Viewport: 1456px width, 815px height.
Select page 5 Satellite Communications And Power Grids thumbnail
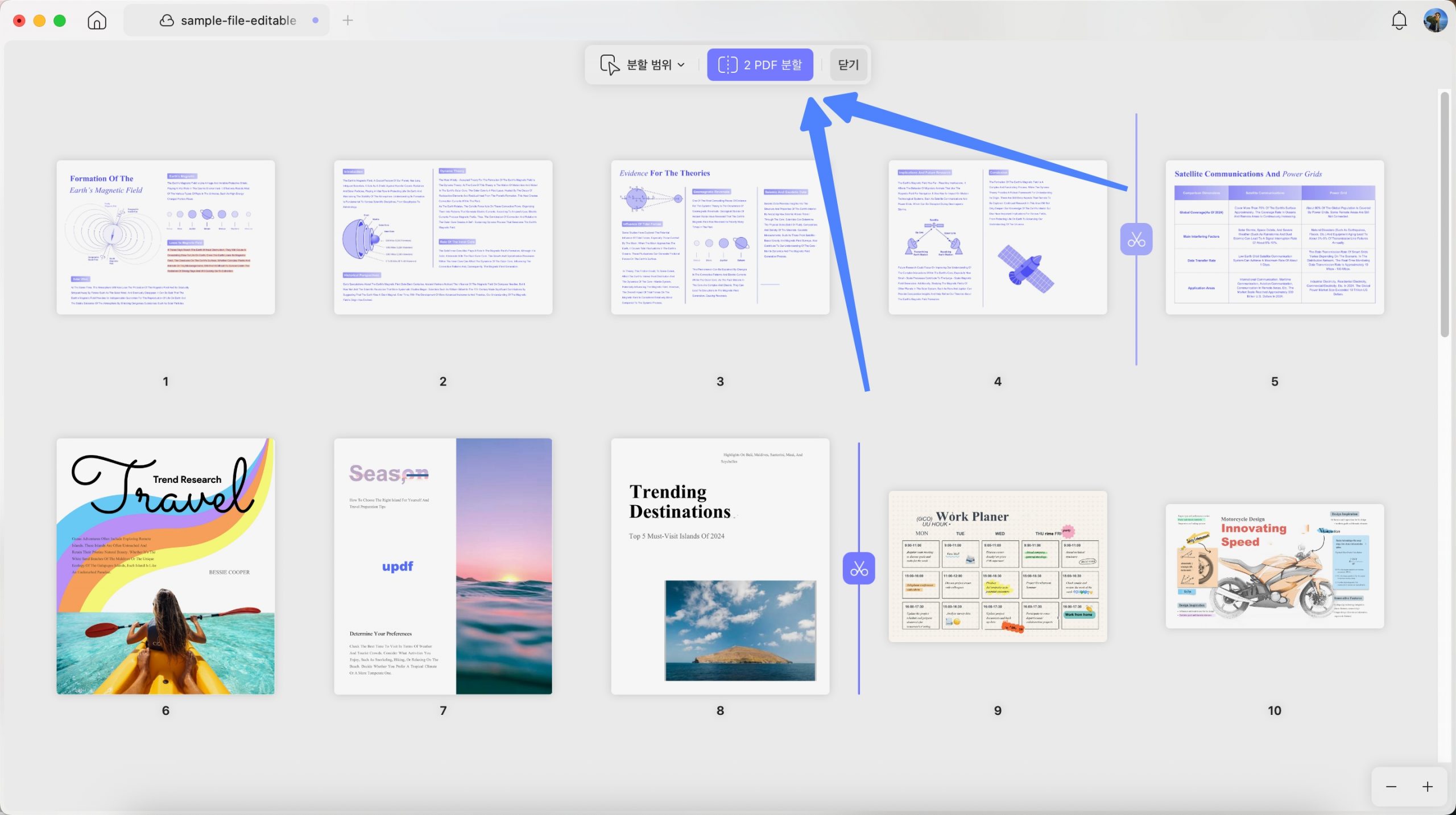(1275, 237)
